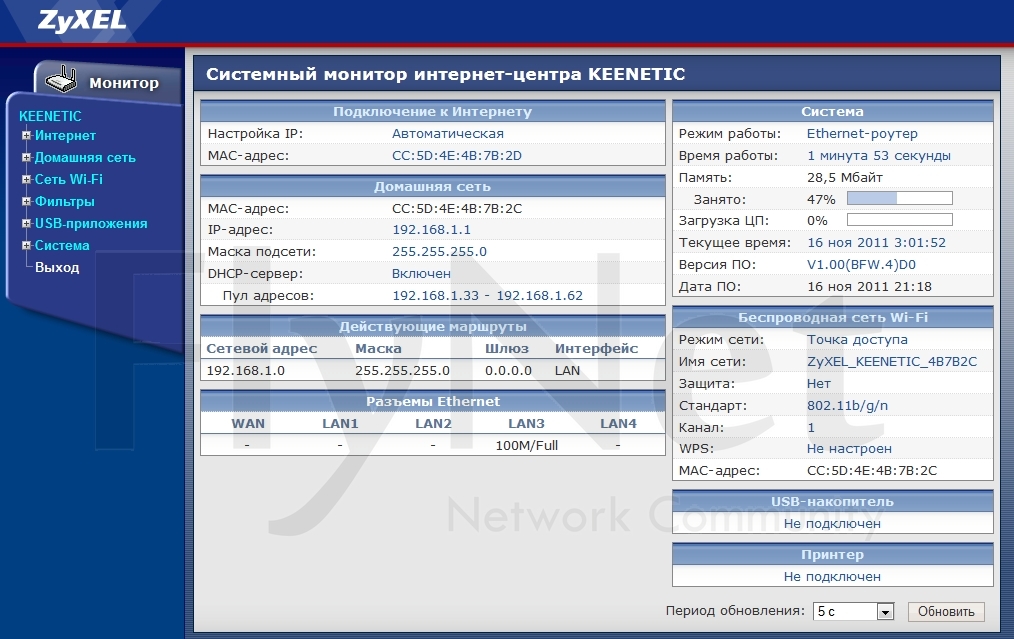Click the uptime 1 минута 53 секунды
The image size is (1014, 639).
[x=879, y=156]
